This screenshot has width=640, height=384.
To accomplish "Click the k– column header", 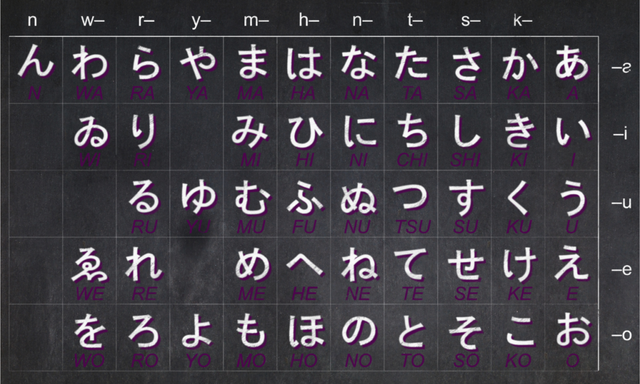I will 522,20.
